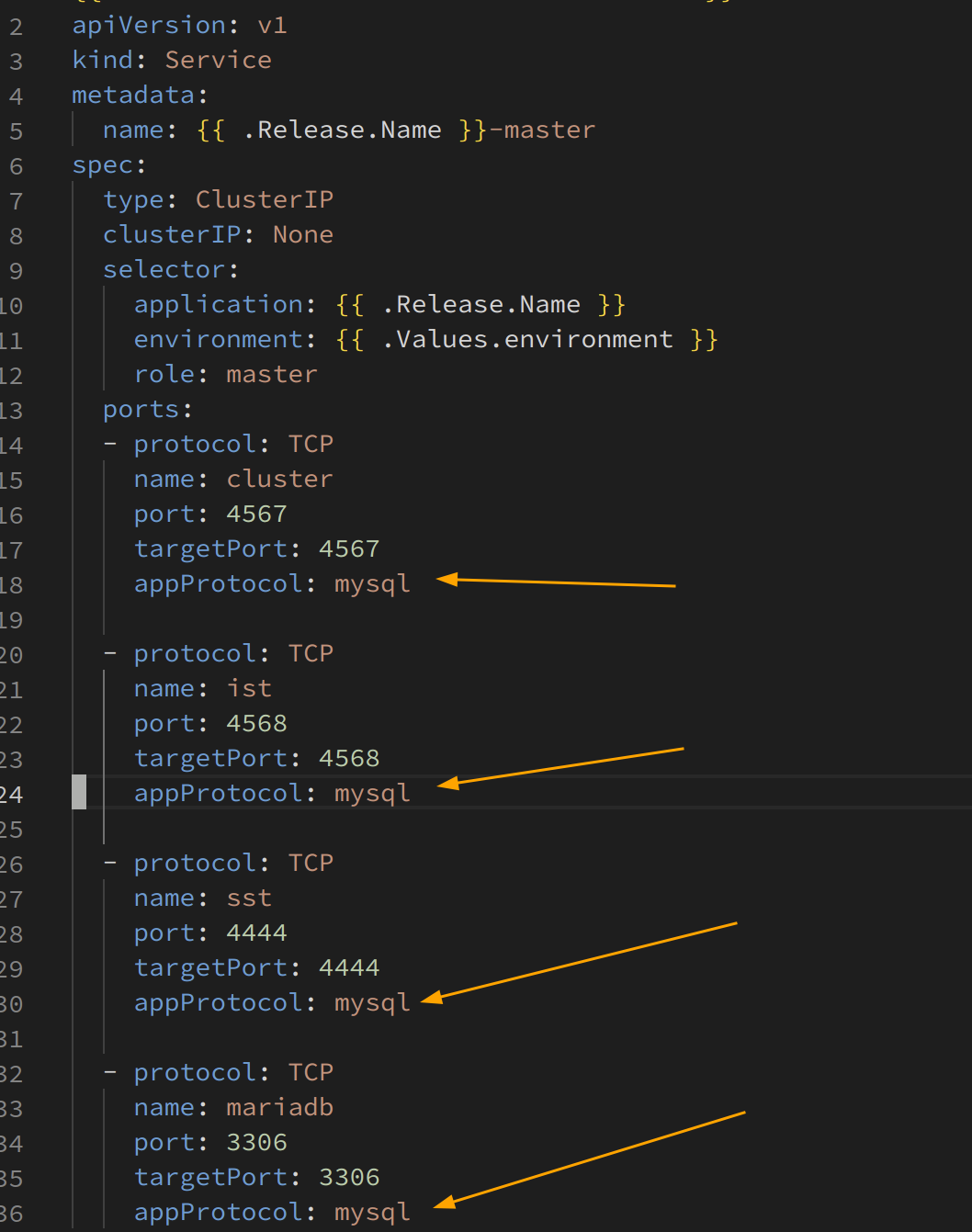Viewport: 972px width, 1232px height.
Task: Click line number 18 in gutter
Action: [11, 585]
